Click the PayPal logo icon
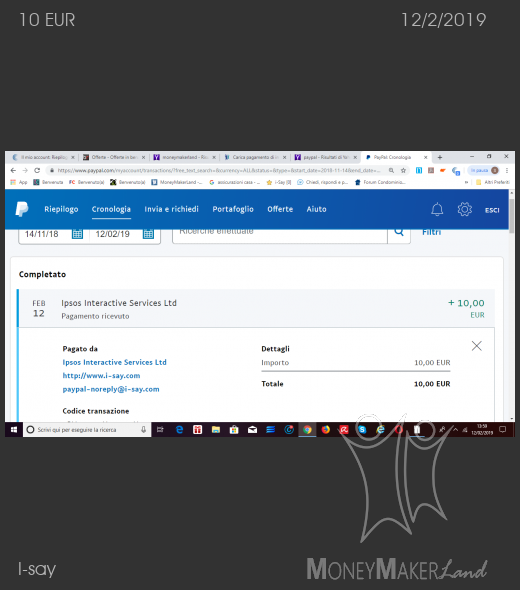 (22, 209)
